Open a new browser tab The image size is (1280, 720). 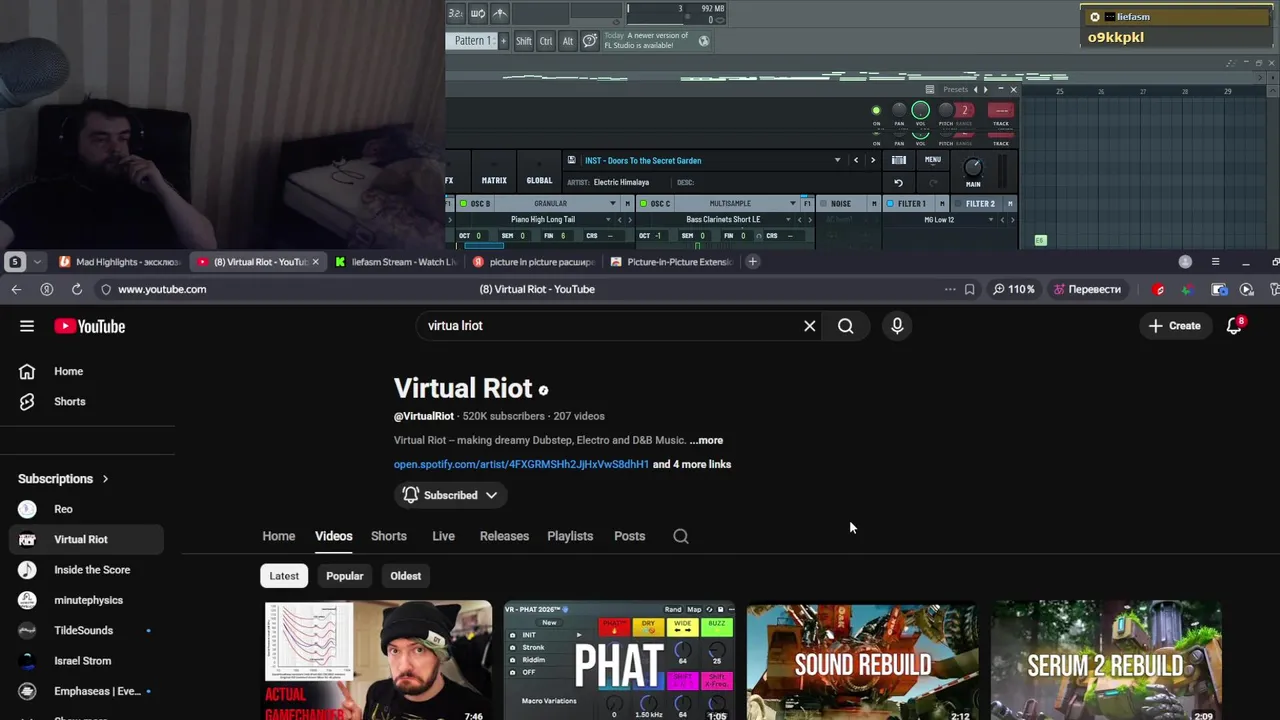click(753, 262)
